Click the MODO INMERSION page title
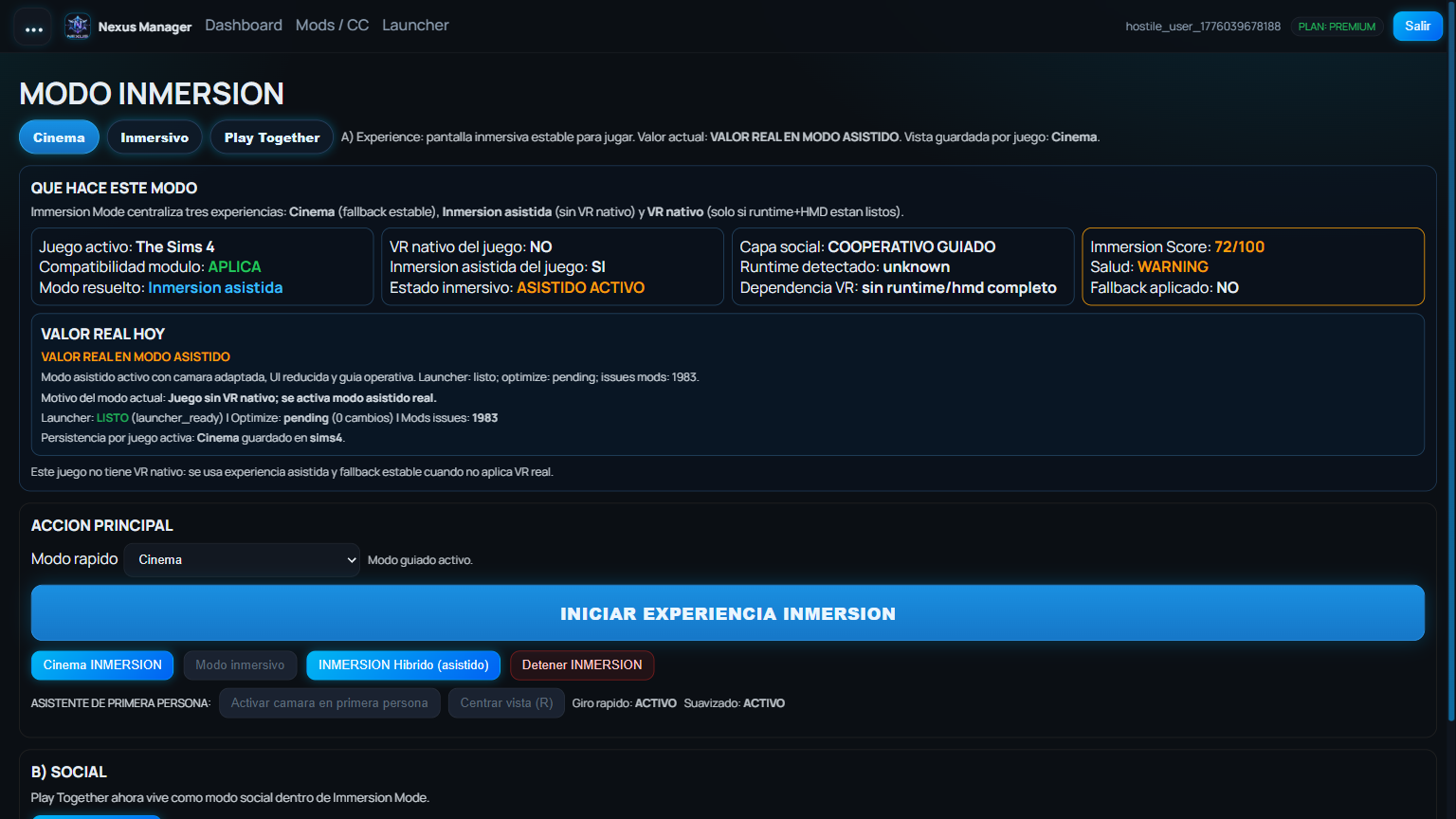 click(x=152, y=94)
